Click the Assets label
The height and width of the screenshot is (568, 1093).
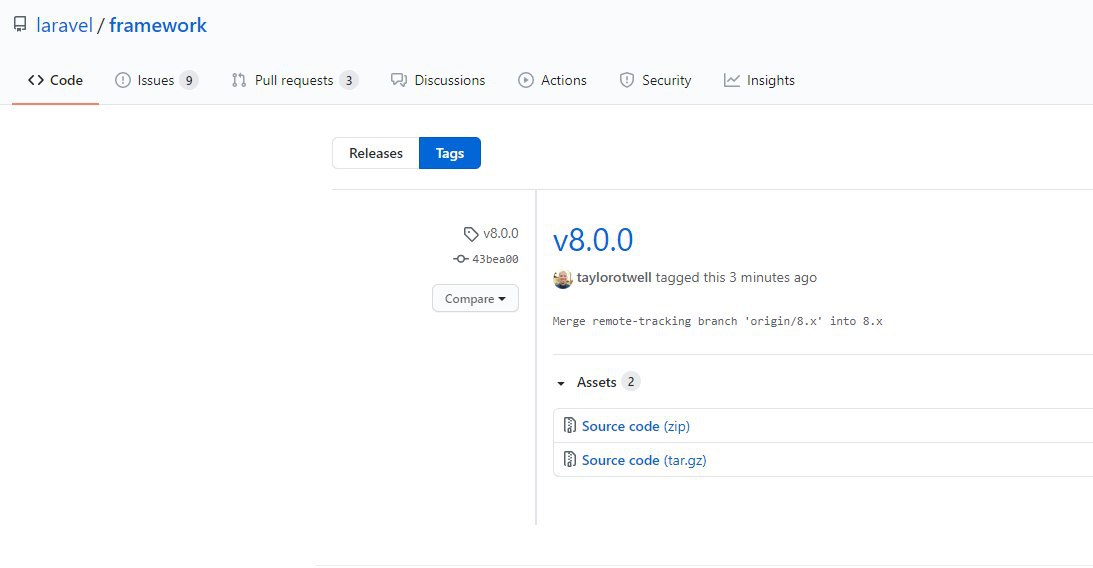click(597, 382)
